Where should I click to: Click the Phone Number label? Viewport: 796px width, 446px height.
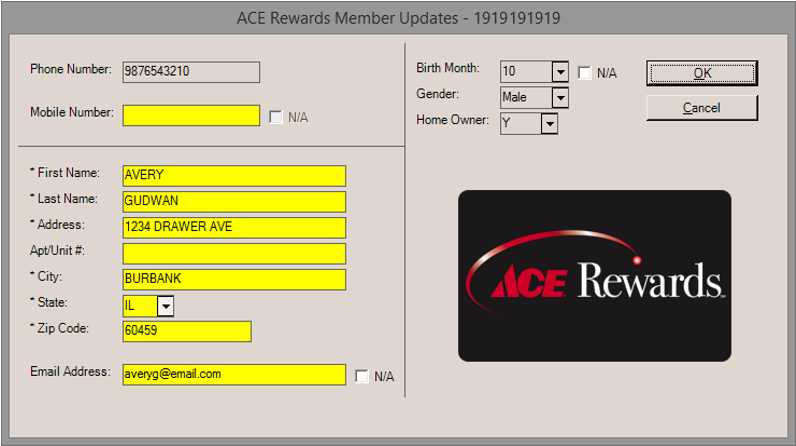[x=71, y=69]
